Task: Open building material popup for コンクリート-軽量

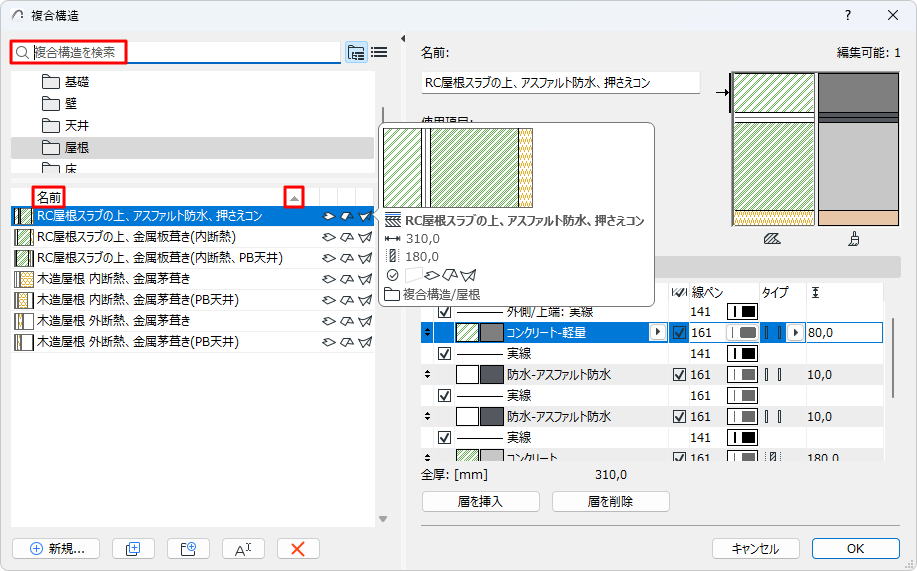Action: [x=657, y=332]
